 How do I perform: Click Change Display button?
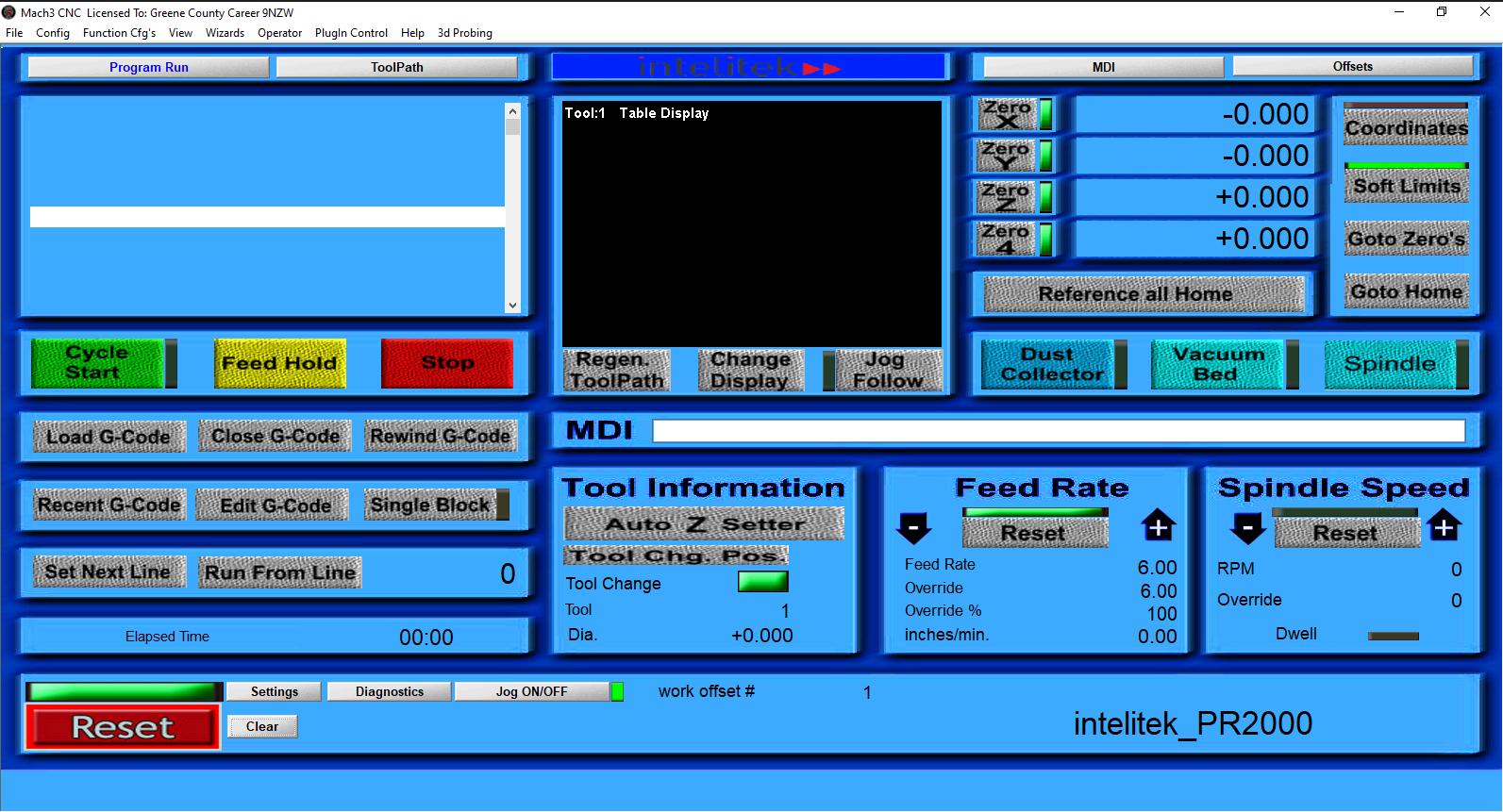[750, 370]
